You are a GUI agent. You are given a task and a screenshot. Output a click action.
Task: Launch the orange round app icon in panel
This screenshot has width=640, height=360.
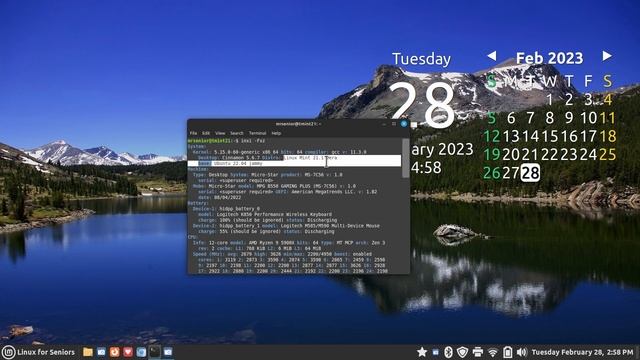[115, 352]
